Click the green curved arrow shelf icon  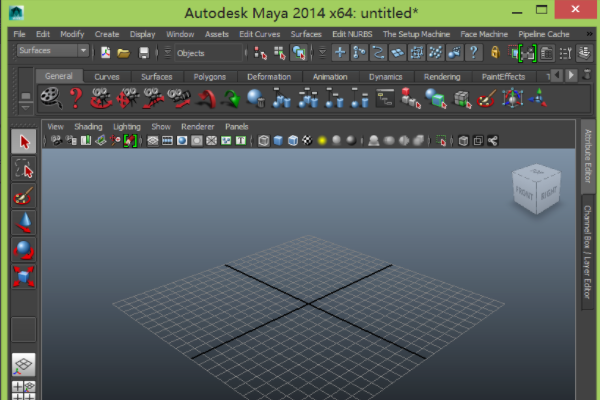(x=231, y=99)
